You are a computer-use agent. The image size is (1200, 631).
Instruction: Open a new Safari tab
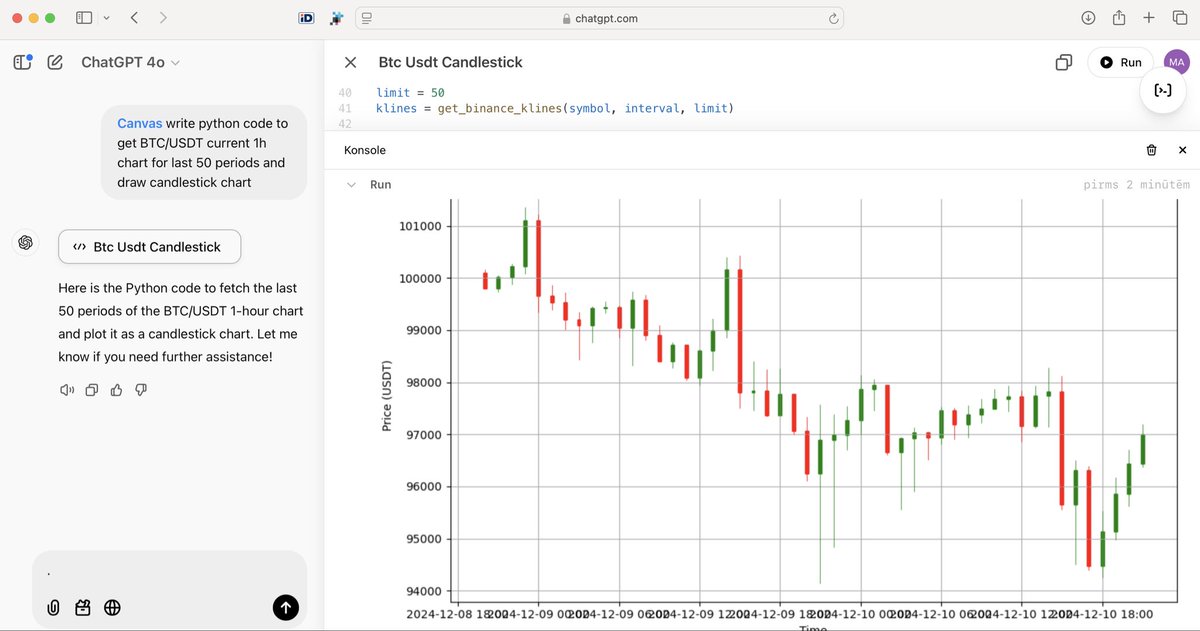click(x=1149, y=18)
